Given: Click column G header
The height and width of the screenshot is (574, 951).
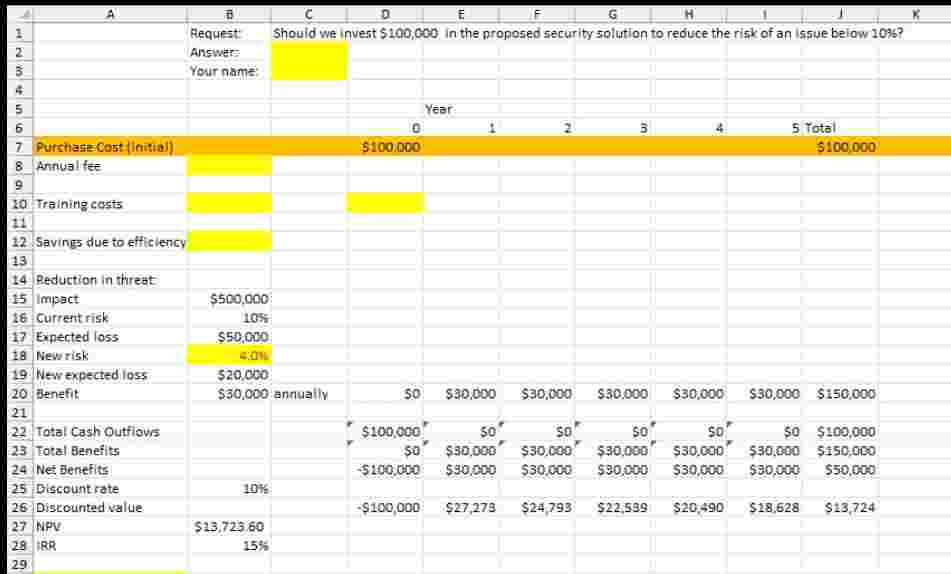Looking at the screenshot, I should click(x=613, y=14).
